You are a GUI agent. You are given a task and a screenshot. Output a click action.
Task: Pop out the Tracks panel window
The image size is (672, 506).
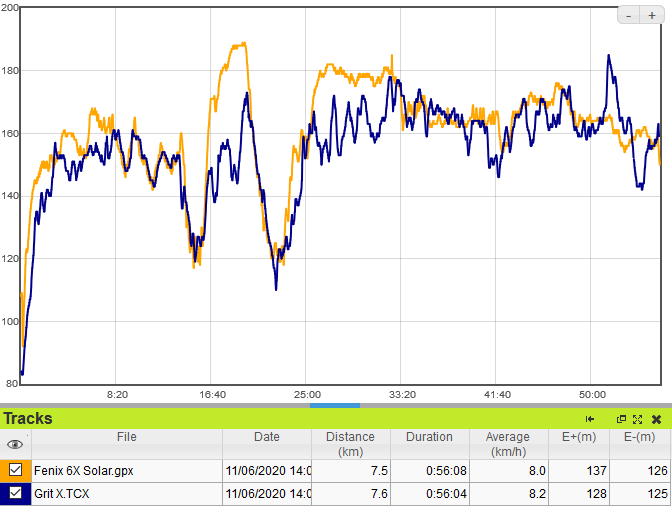point(621,419)
